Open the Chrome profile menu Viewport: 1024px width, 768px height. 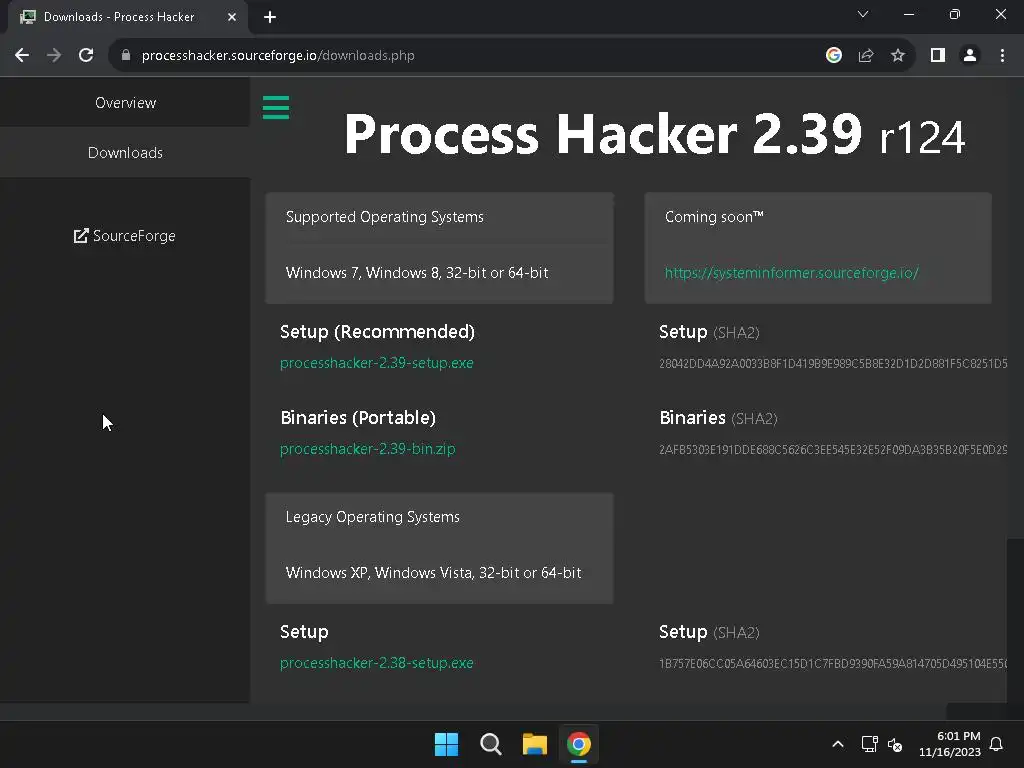pos(970,56)
